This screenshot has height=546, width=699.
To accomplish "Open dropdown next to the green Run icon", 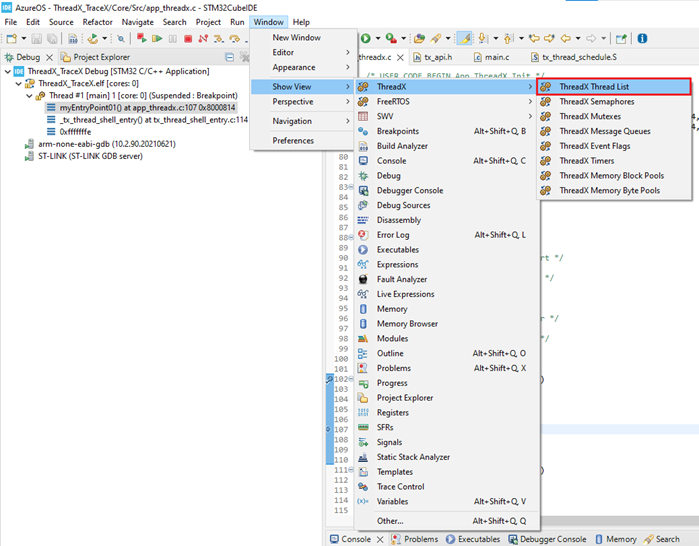I will [378, 39].
